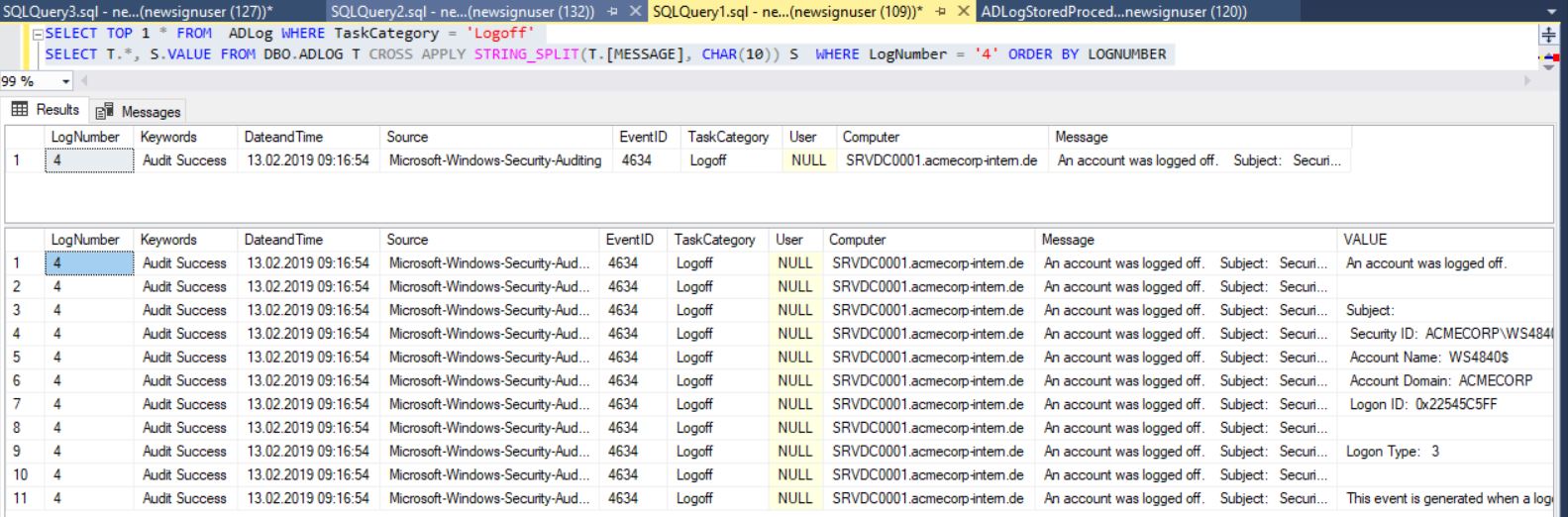Show the Results tab
Screen dimensions: 1568x517
coord(46,110)
